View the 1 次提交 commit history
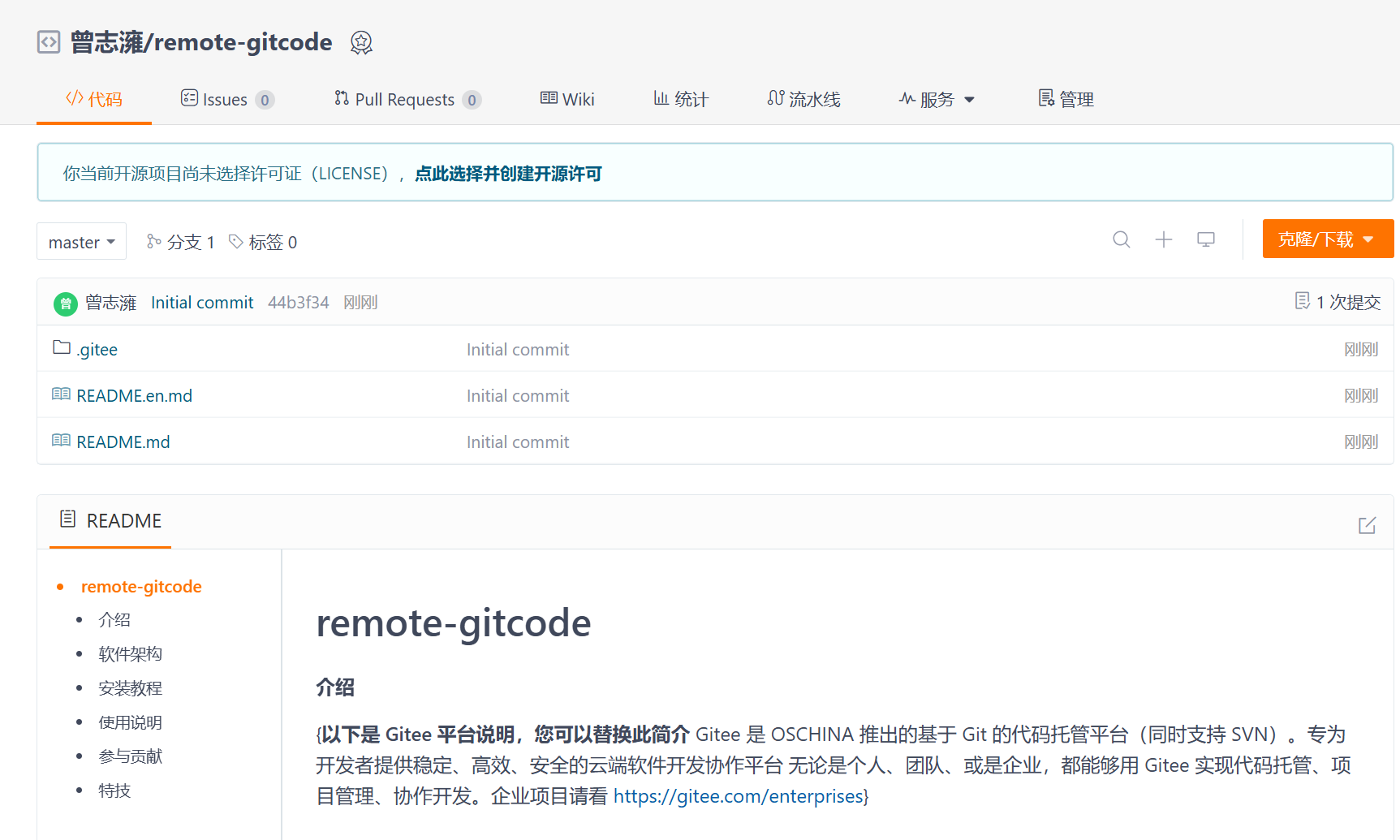This screenshot has width=1400, height=840. (1338, 302)
